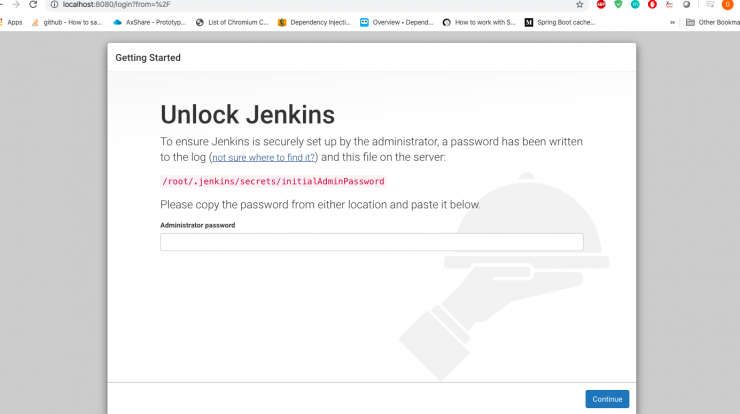View site info icon beside localhost URL

[54, 5]
